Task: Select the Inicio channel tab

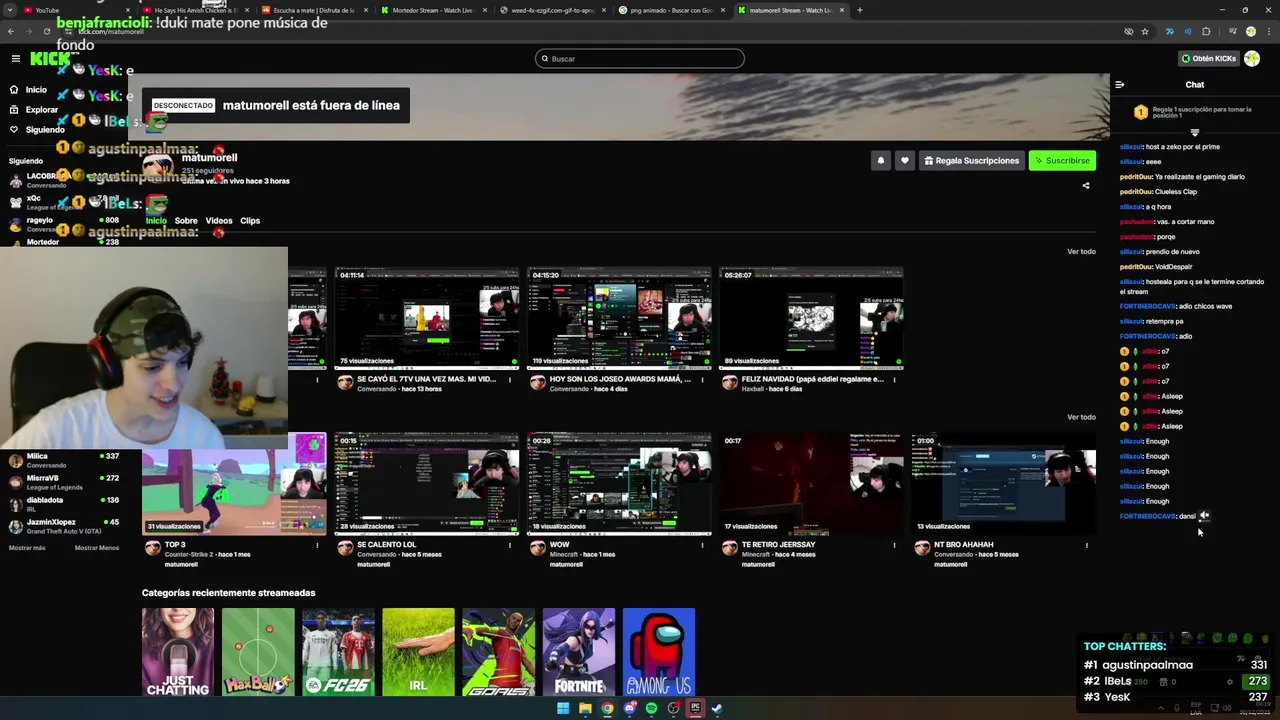Action: tap(156, 221)
